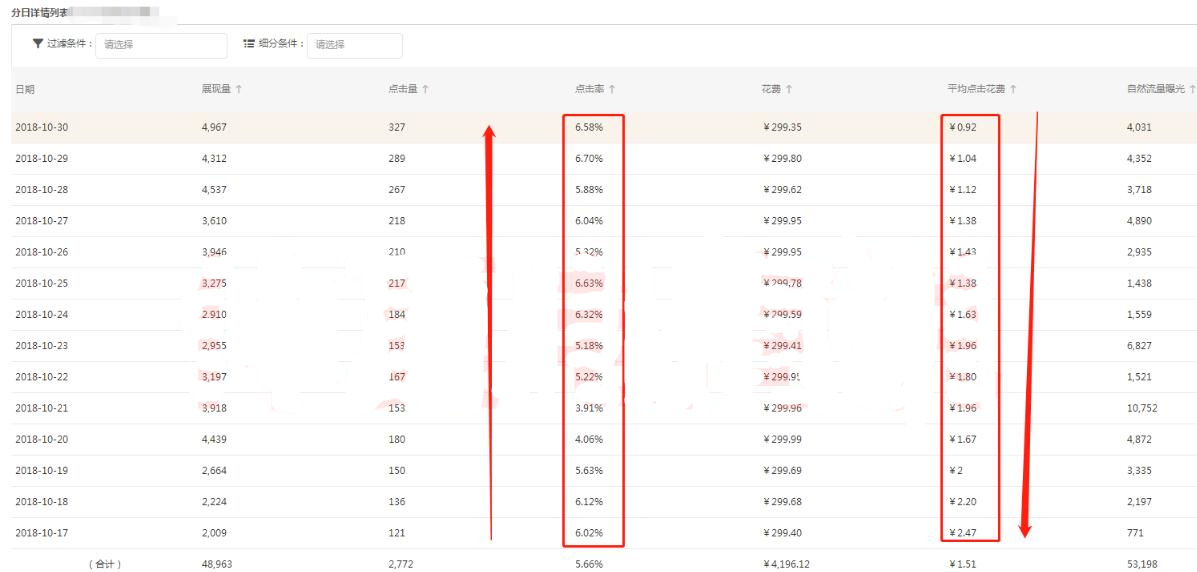Viewport: 1197px width, 572px height.
Task: Click average cost ¥0.92
Action: click(x=963, y=128)
